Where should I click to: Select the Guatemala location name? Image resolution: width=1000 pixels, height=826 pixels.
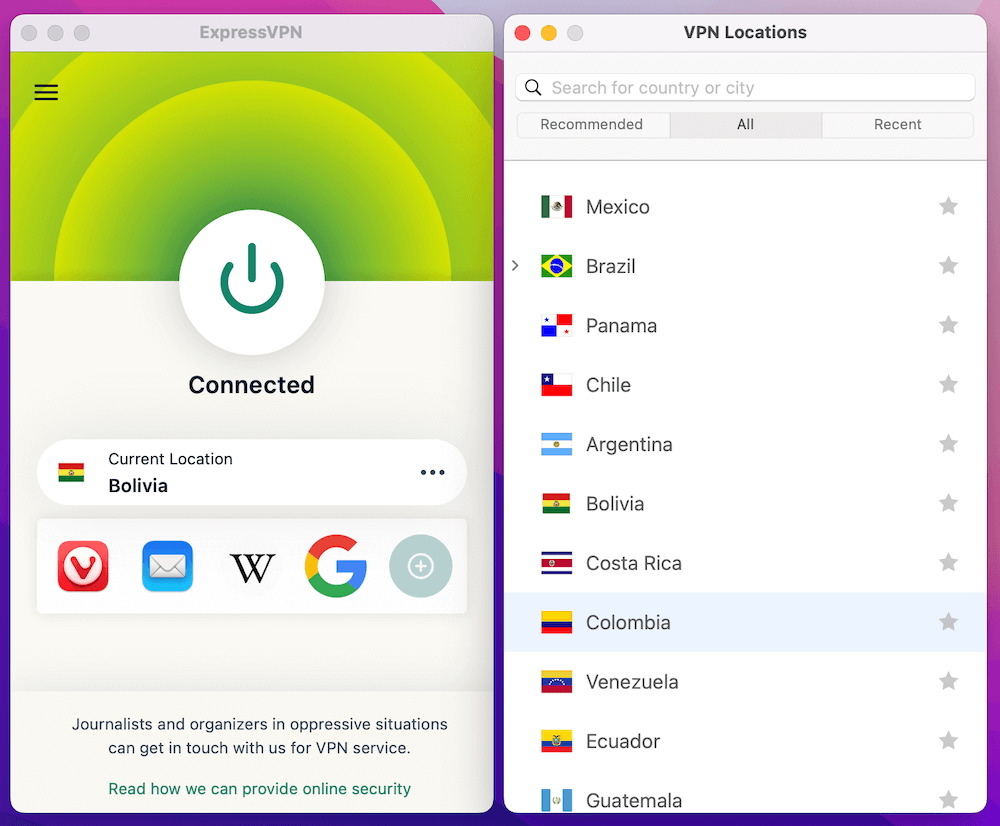click(634, 800)
